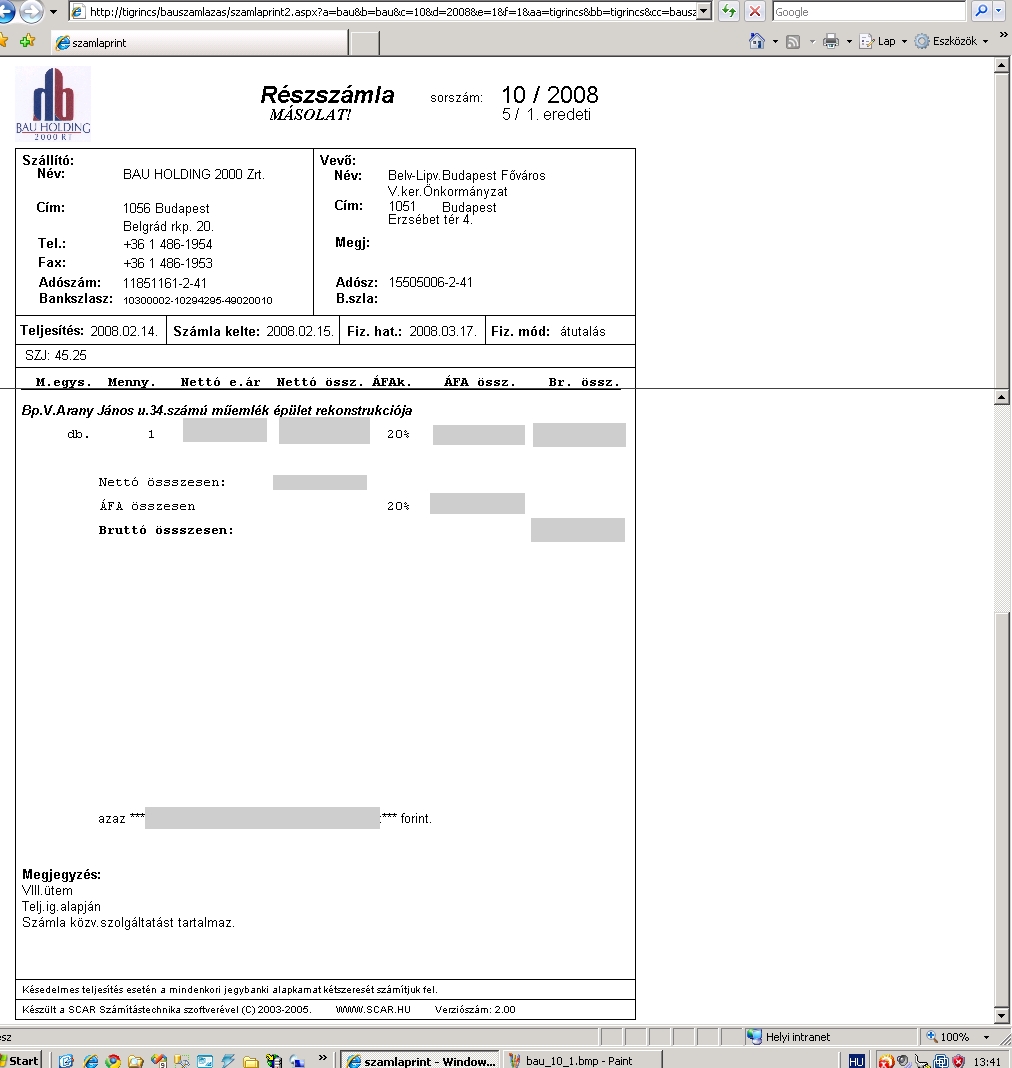The width and height of the screenshot is (1012, 1068).
Task: Launch Google Chrome from quick launch
Action: coord(113,1061)
